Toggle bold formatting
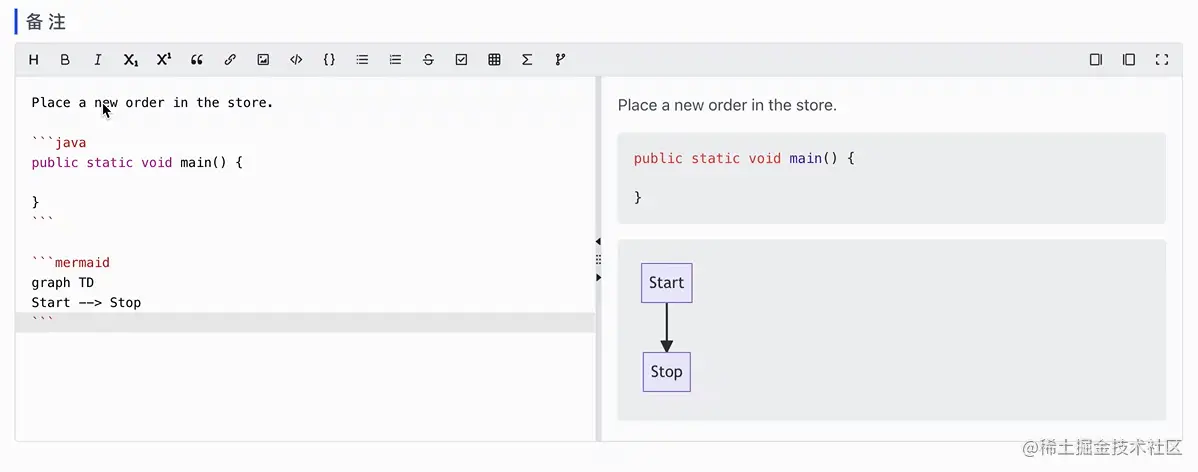The height and width of the screenshot is (472, 1198). coord(65,60)
